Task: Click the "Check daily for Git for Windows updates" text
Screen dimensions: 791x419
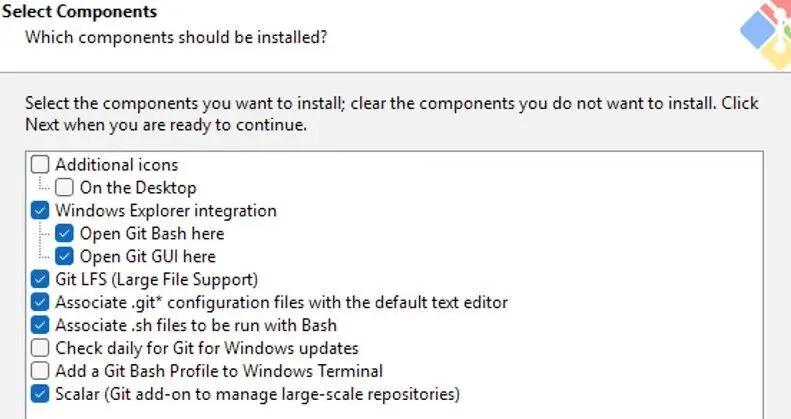Action: point(207,348)
